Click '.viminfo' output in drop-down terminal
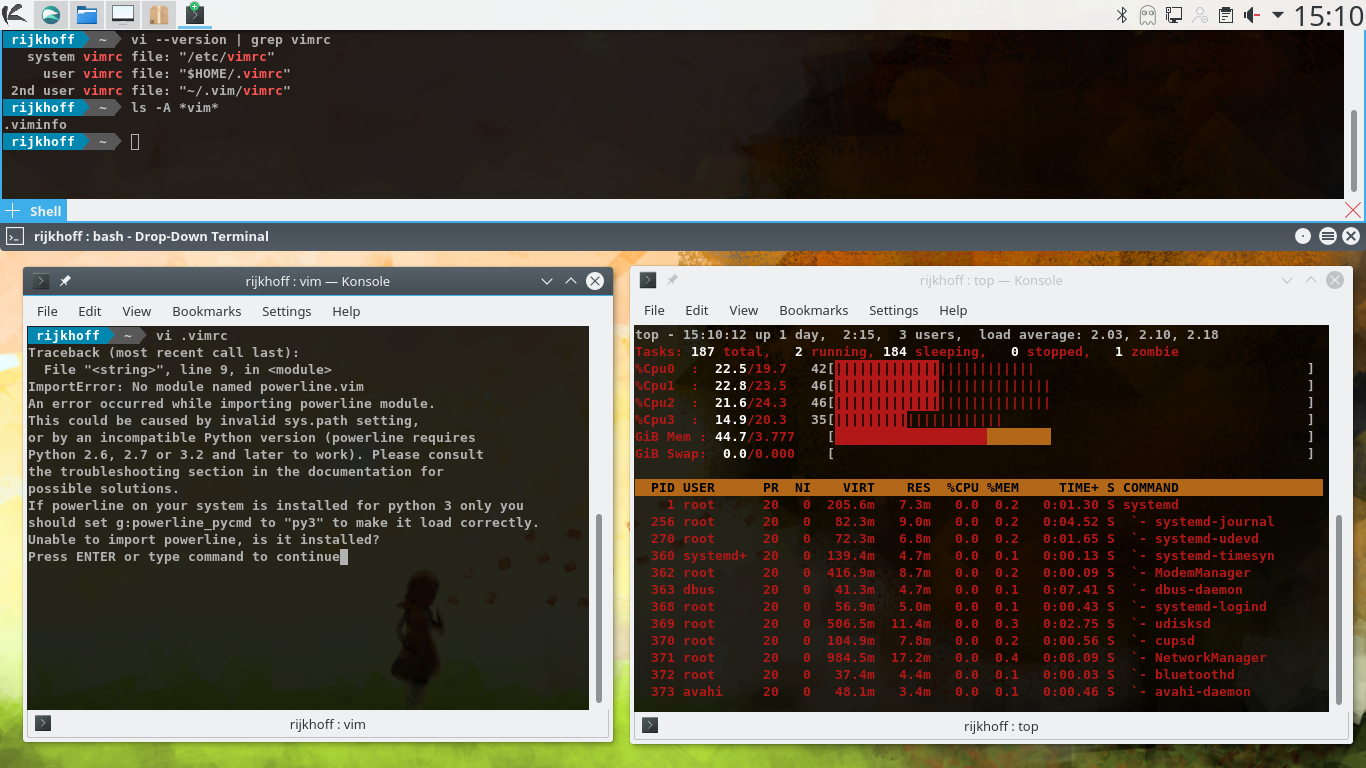 click(35, 125)
